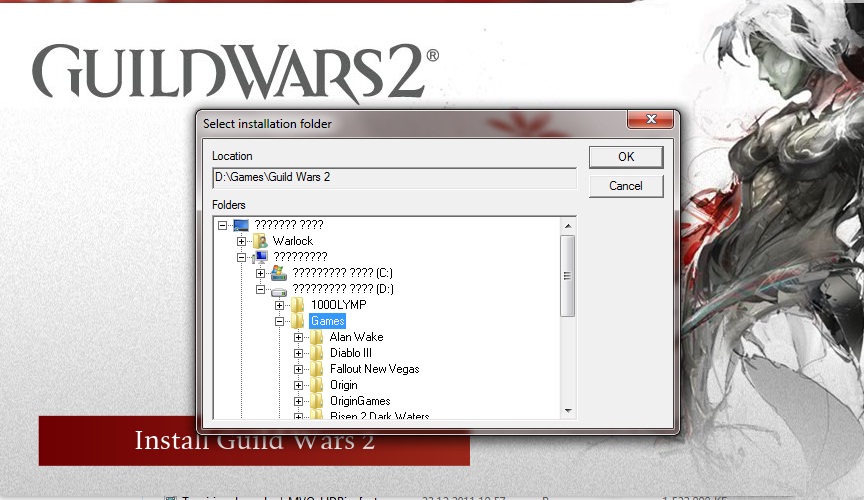
Task: Click the Cancel button
Action: [626, 186]
